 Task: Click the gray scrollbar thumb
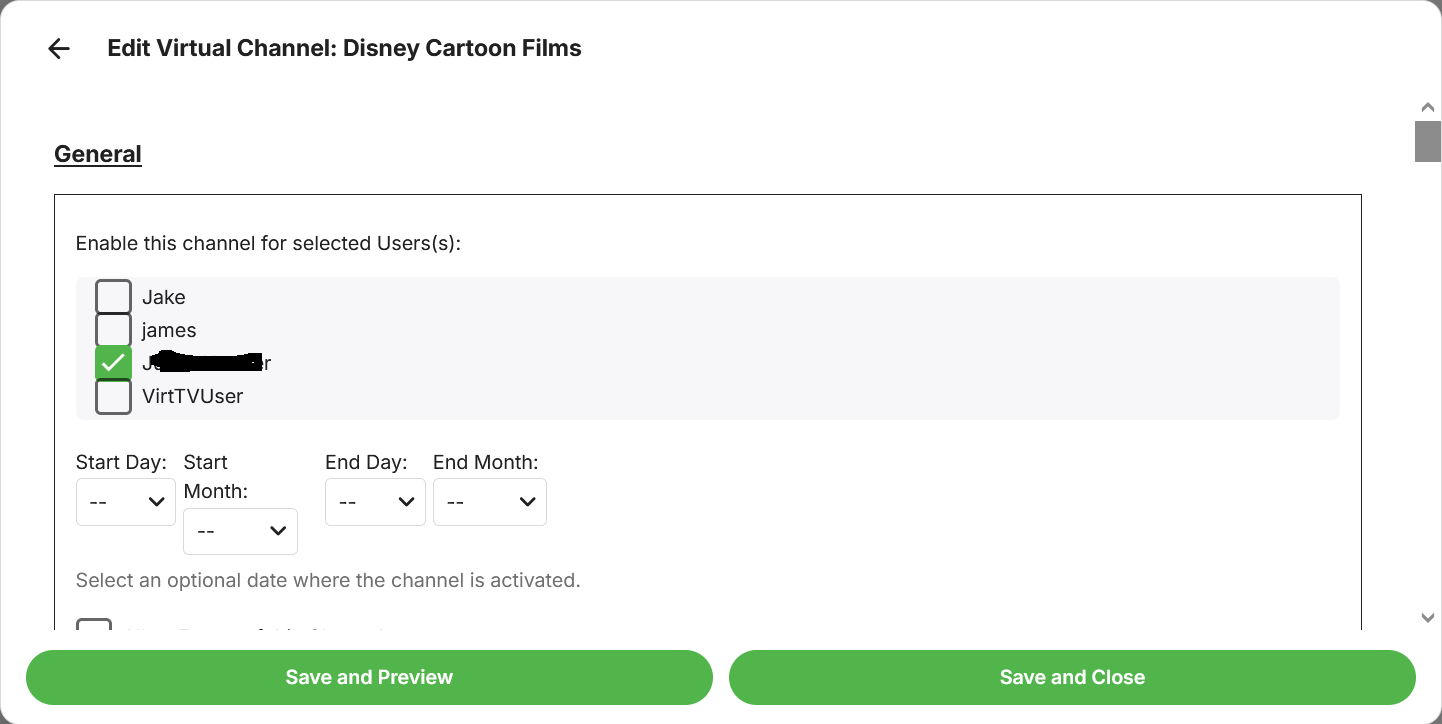pos(1428,141)
